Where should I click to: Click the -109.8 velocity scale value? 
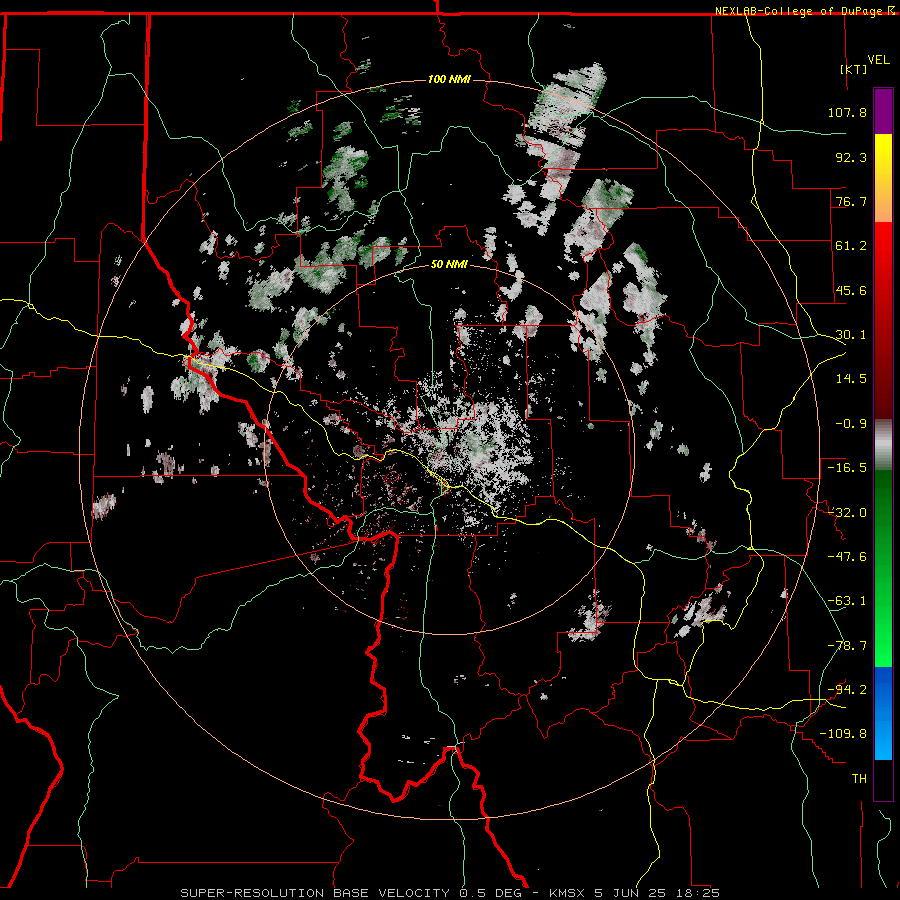[x=843, y=734]
